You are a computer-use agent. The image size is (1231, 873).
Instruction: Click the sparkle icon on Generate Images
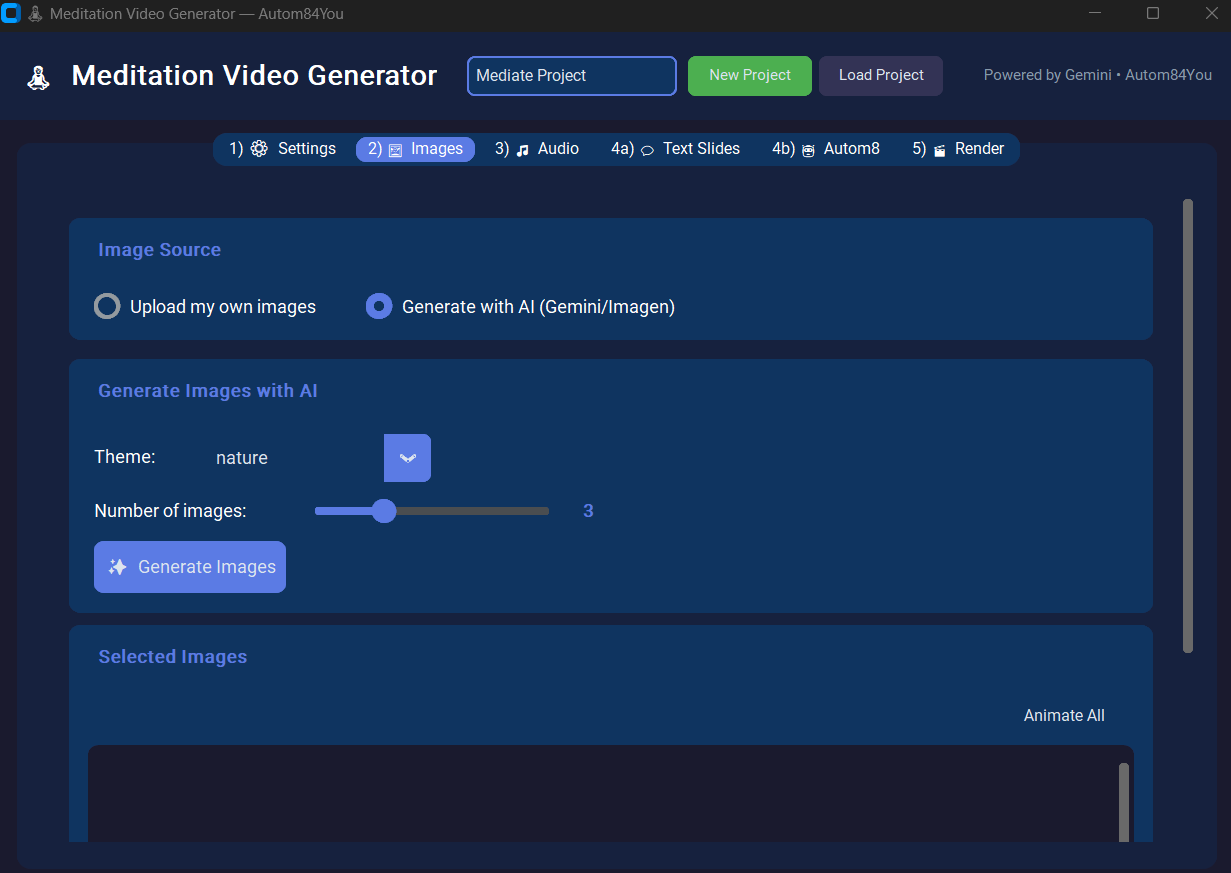(x=119, y=566)
